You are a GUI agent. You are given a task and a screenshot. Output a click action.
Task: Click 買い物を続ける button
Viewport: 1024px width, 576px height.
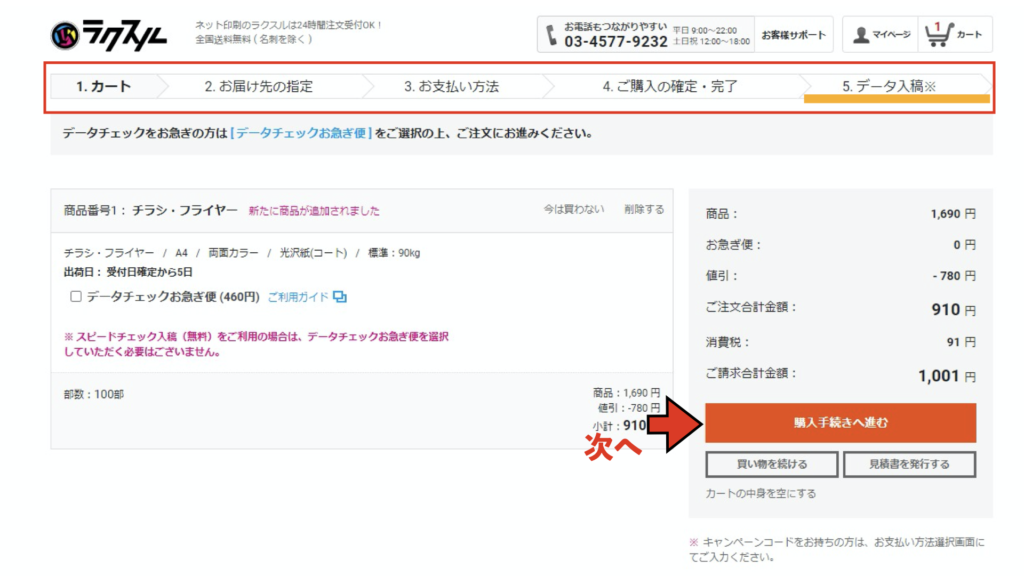[x=771, y=464]
